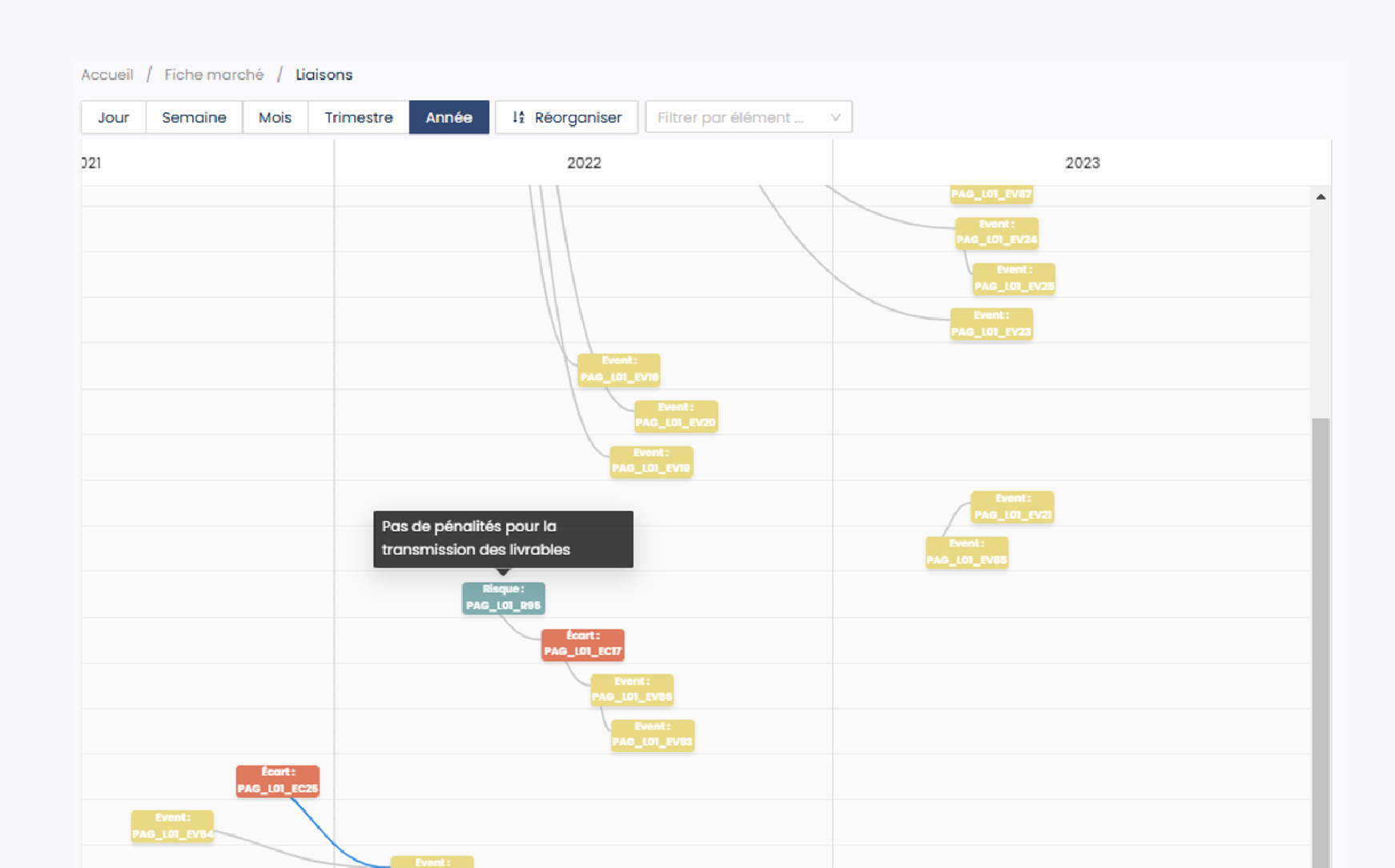Select the Risque PAG_L01_R95 node
This screenshot has height=868, width=1395.
[503, 598]
